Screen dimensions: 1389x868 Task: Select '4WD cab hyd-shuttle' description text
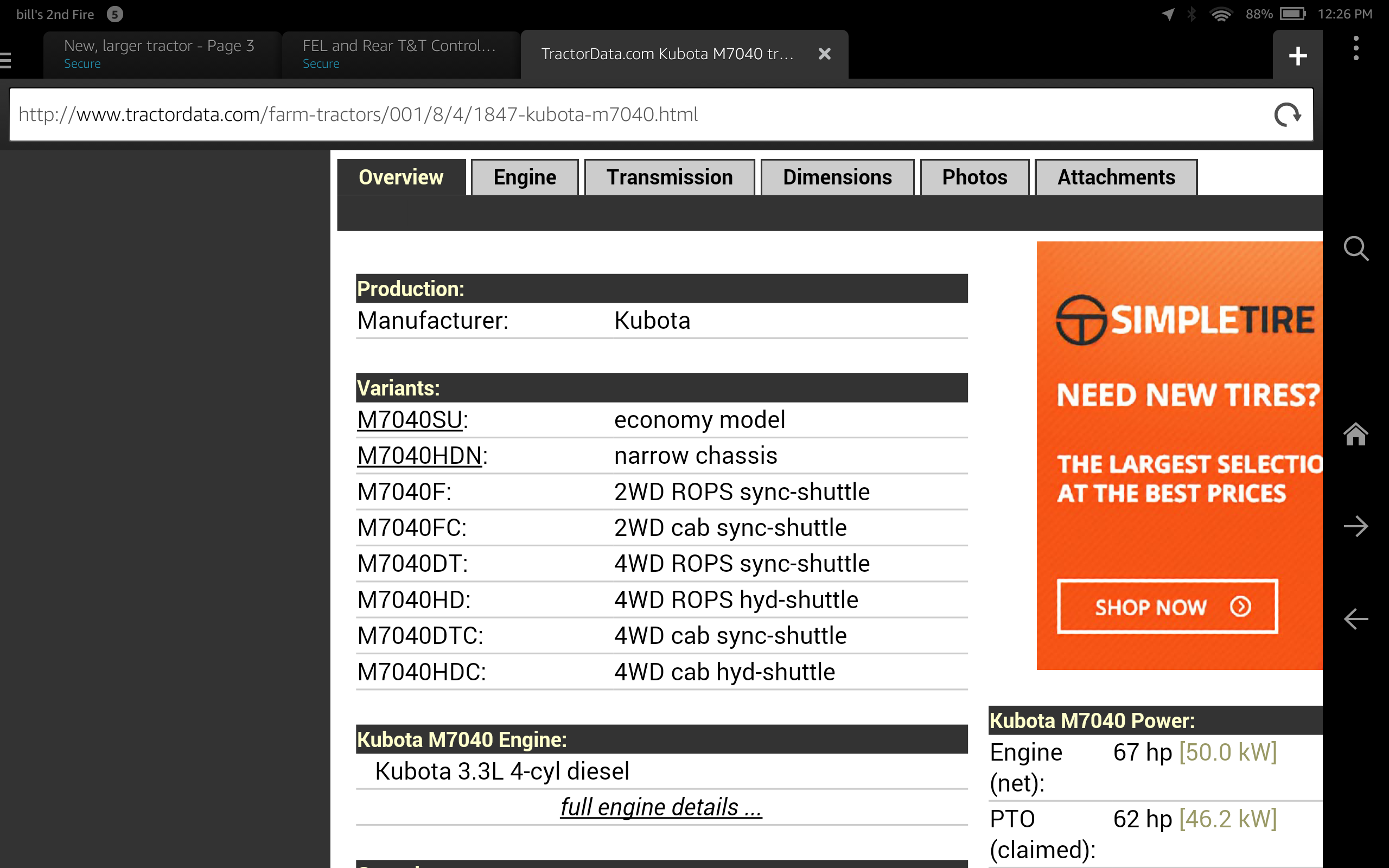pos(724,672)
